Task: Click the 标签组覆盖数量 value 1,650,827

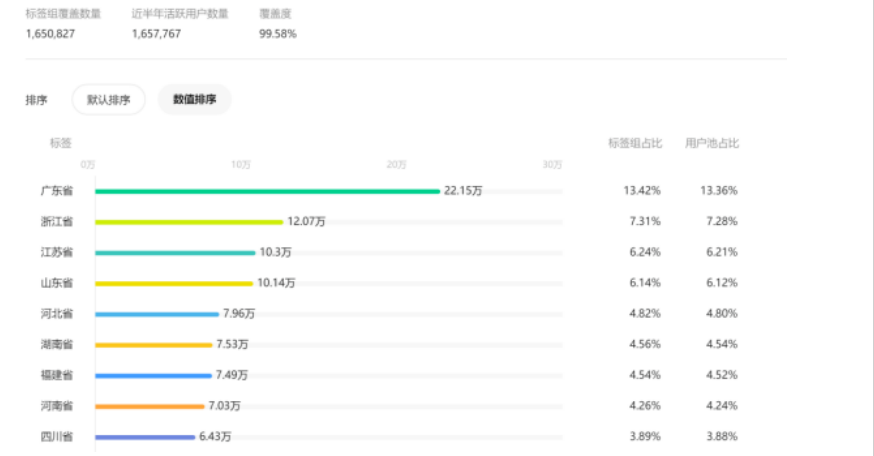Action: [x=50, y=34]
